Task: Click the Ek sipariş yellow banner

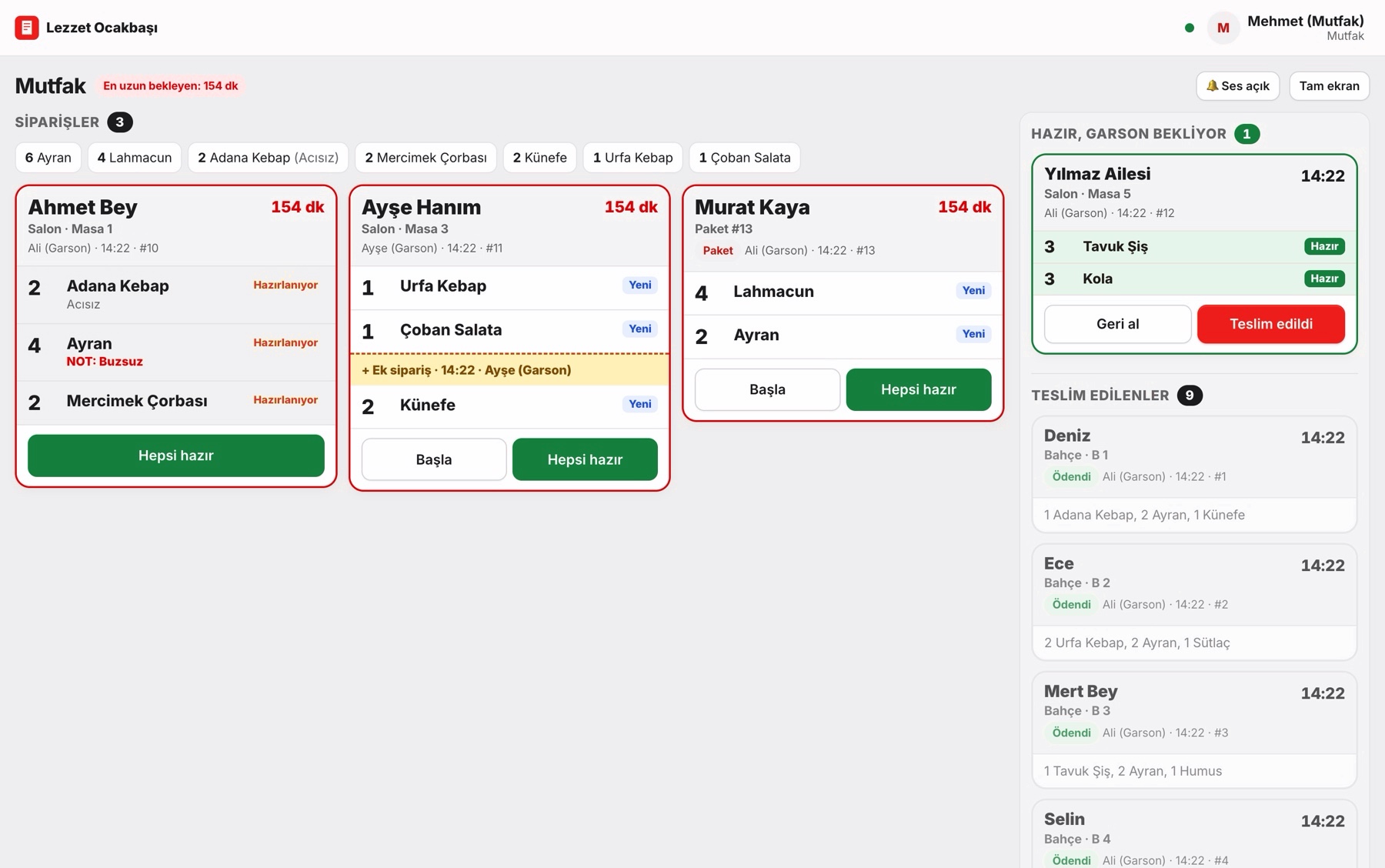Action: [509, 370]
